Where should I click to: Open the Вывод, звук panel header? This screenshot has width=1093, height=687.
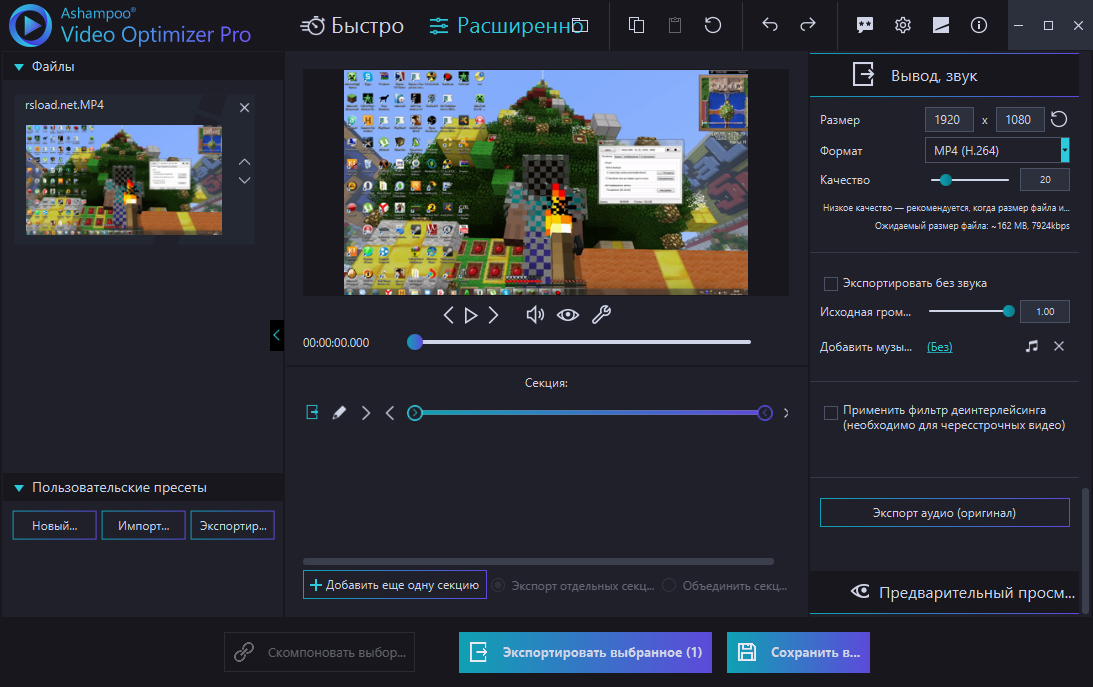pos(945,75)
